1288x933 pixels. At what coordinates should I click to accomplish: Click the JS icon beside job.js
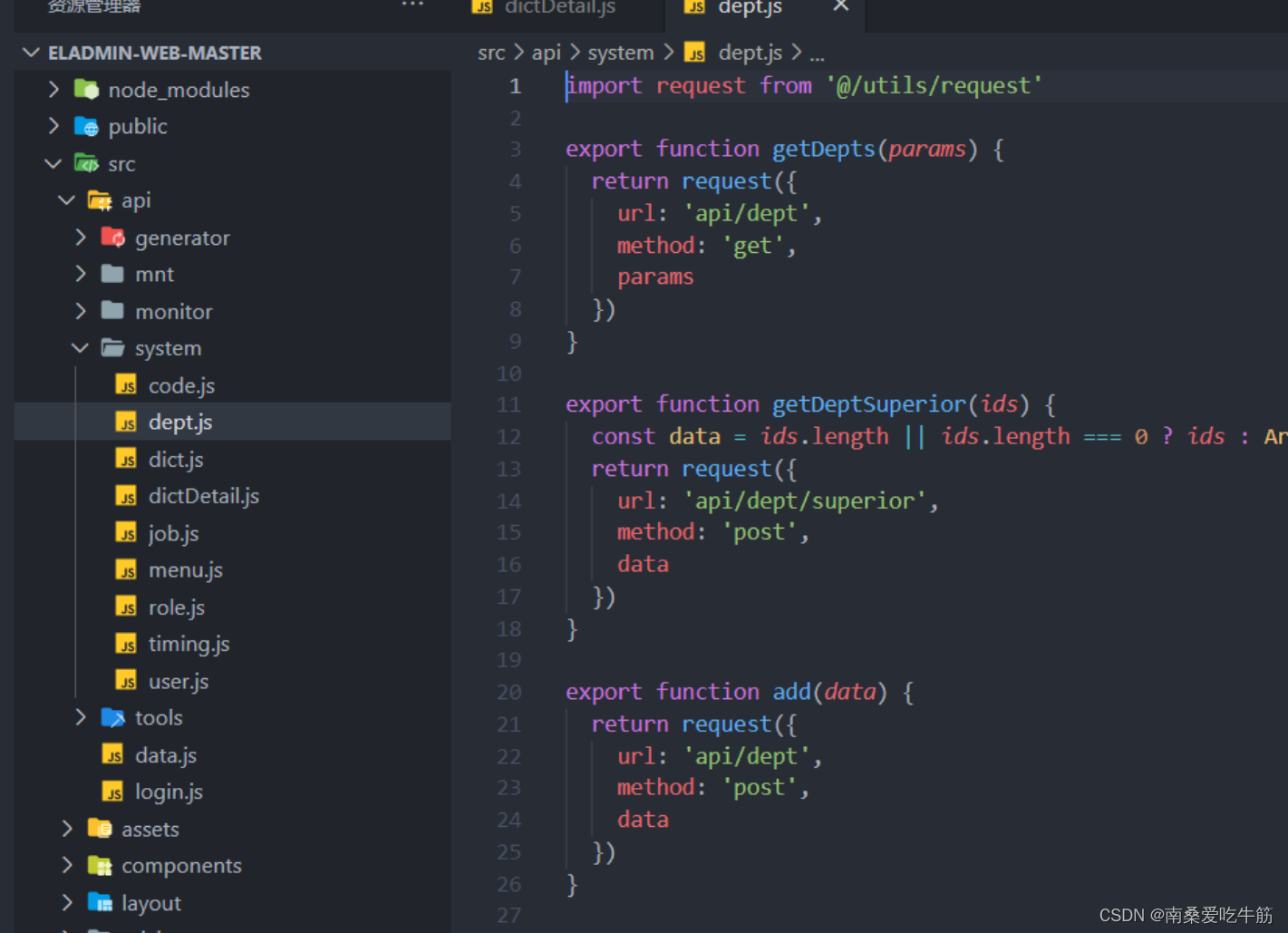tap(126, 533)
